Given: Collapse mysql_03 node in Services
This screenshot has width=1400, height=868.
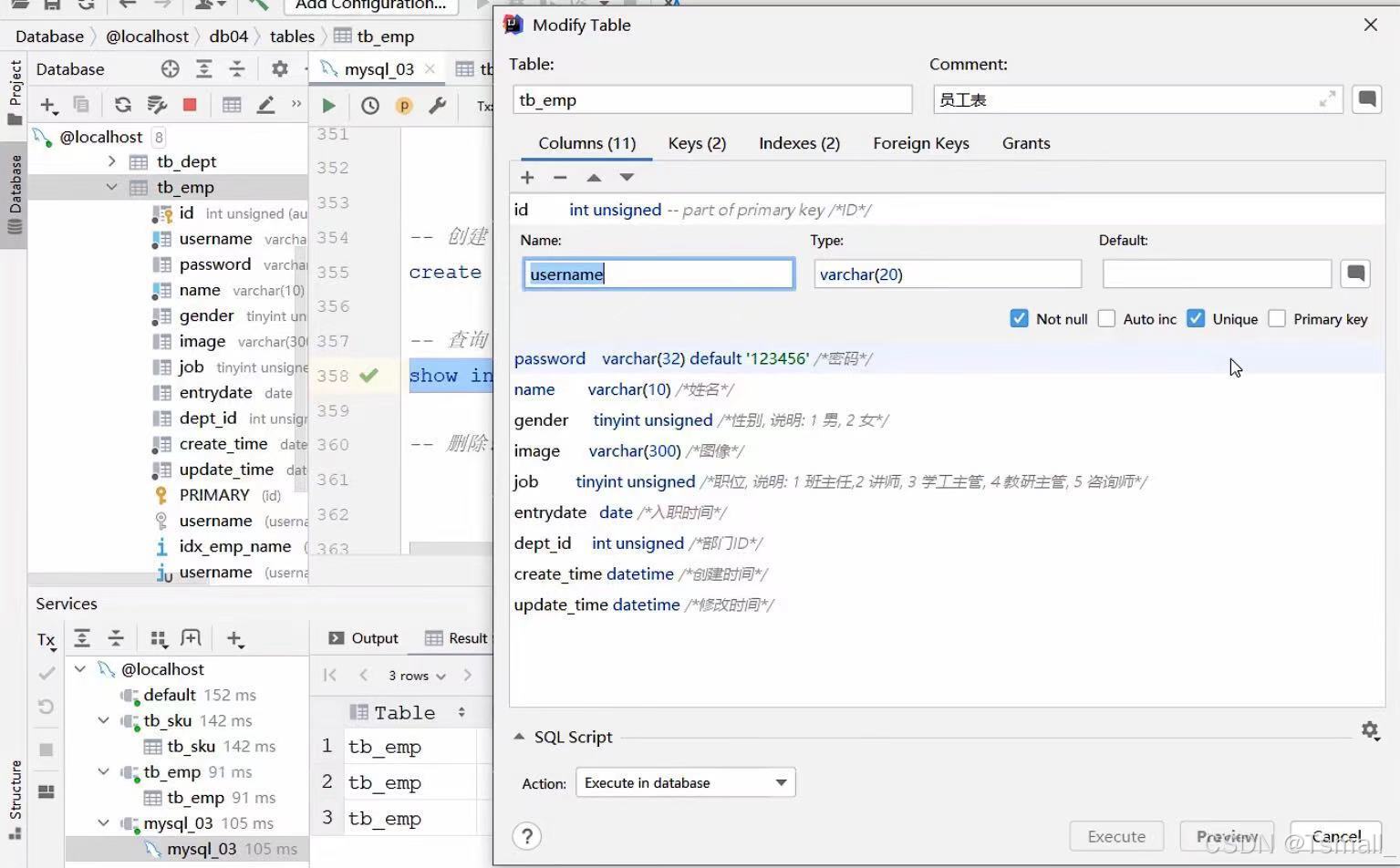Looking at the screenshot, I should pyautogui.click(x=104, y=823).
